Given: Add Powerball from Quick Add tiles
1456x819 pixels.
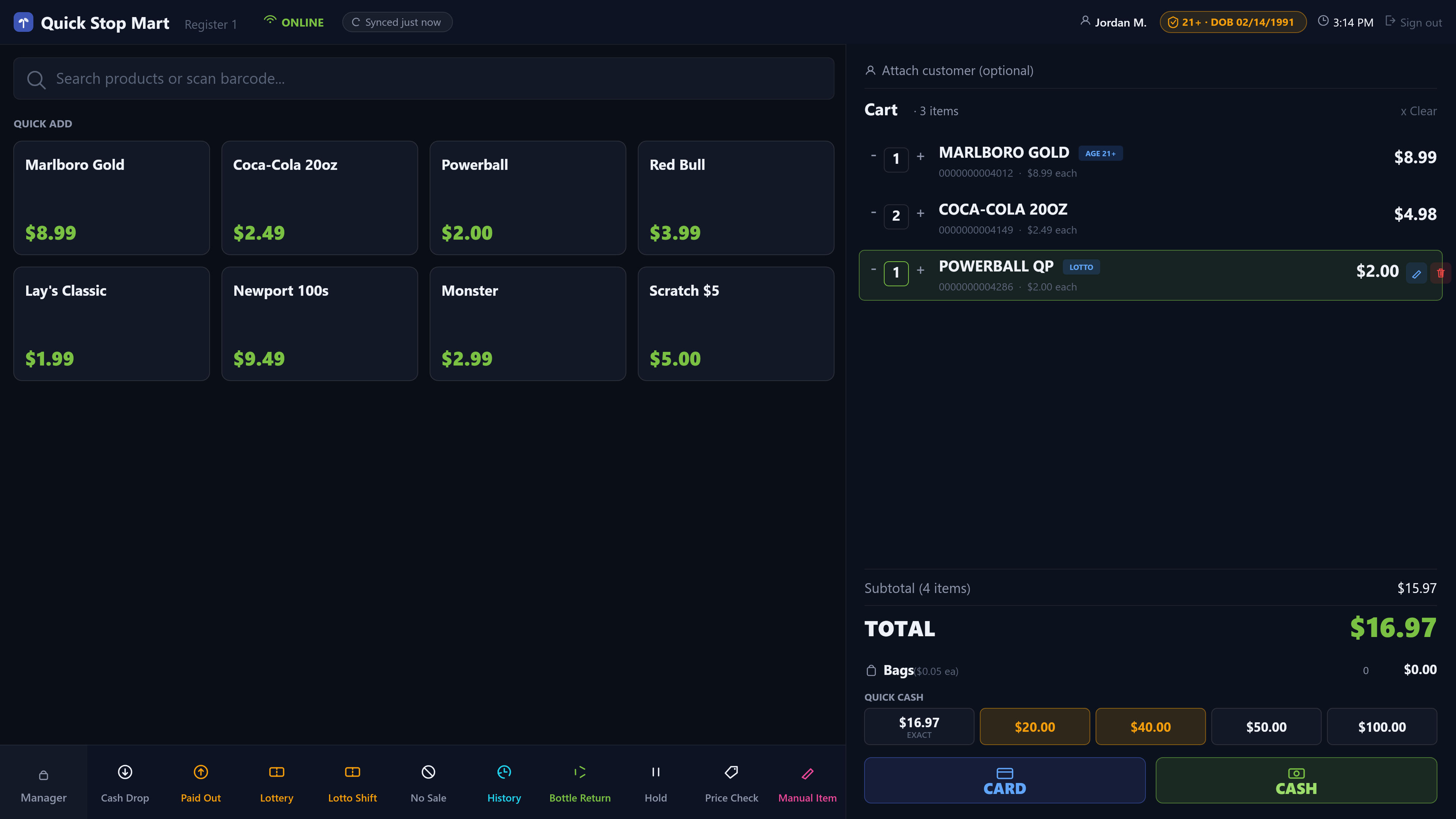Looking at the screenshot, I should coord(527,198).
